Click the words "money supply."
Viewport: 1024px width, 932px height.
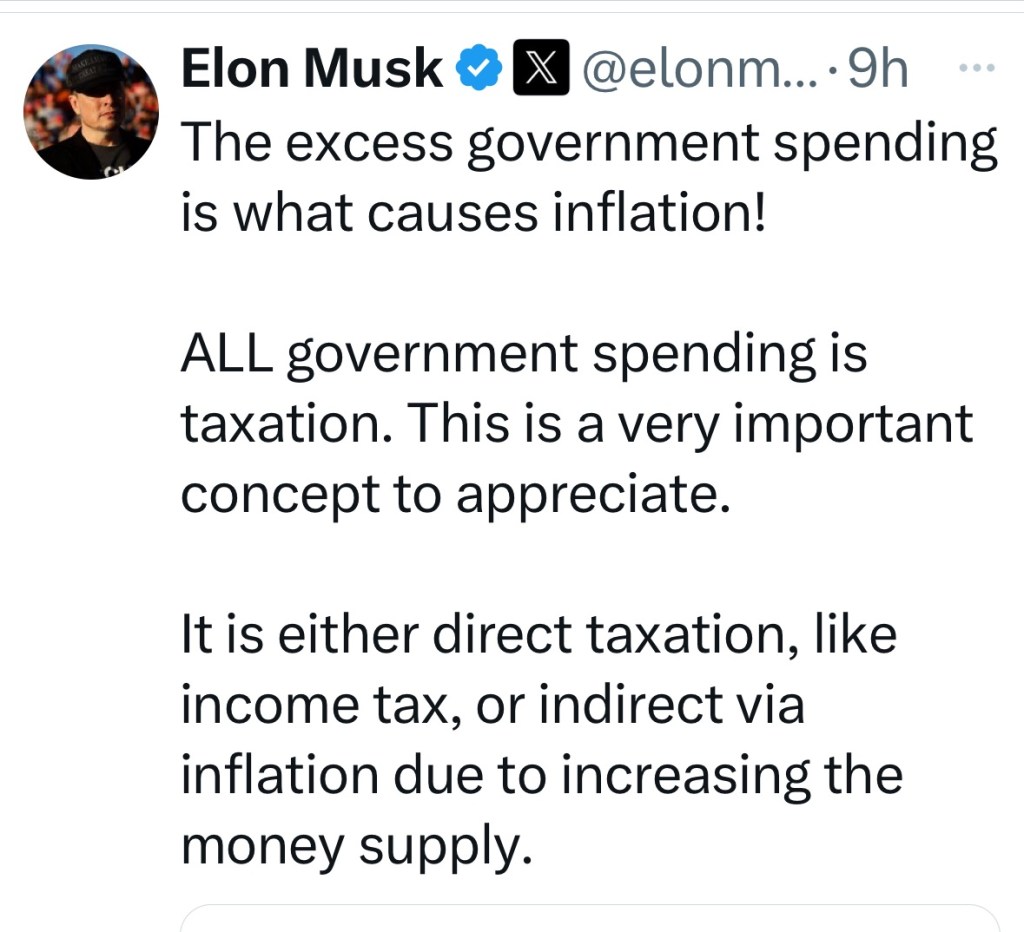[353, 846]
